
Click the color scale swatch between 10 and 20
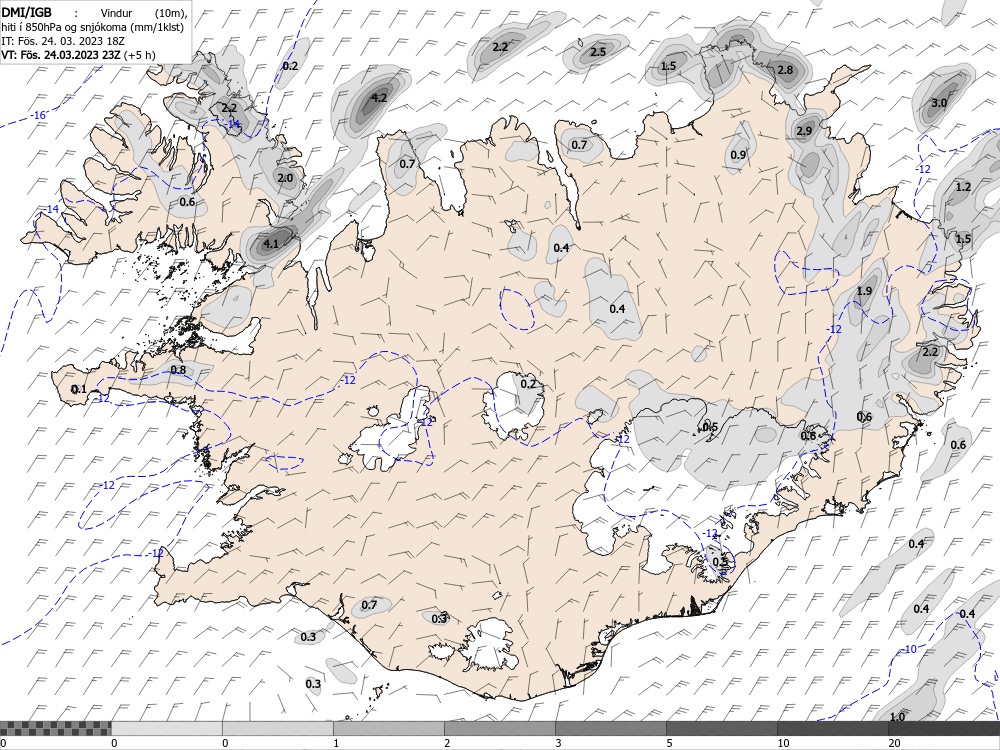(x=832, y=728)
